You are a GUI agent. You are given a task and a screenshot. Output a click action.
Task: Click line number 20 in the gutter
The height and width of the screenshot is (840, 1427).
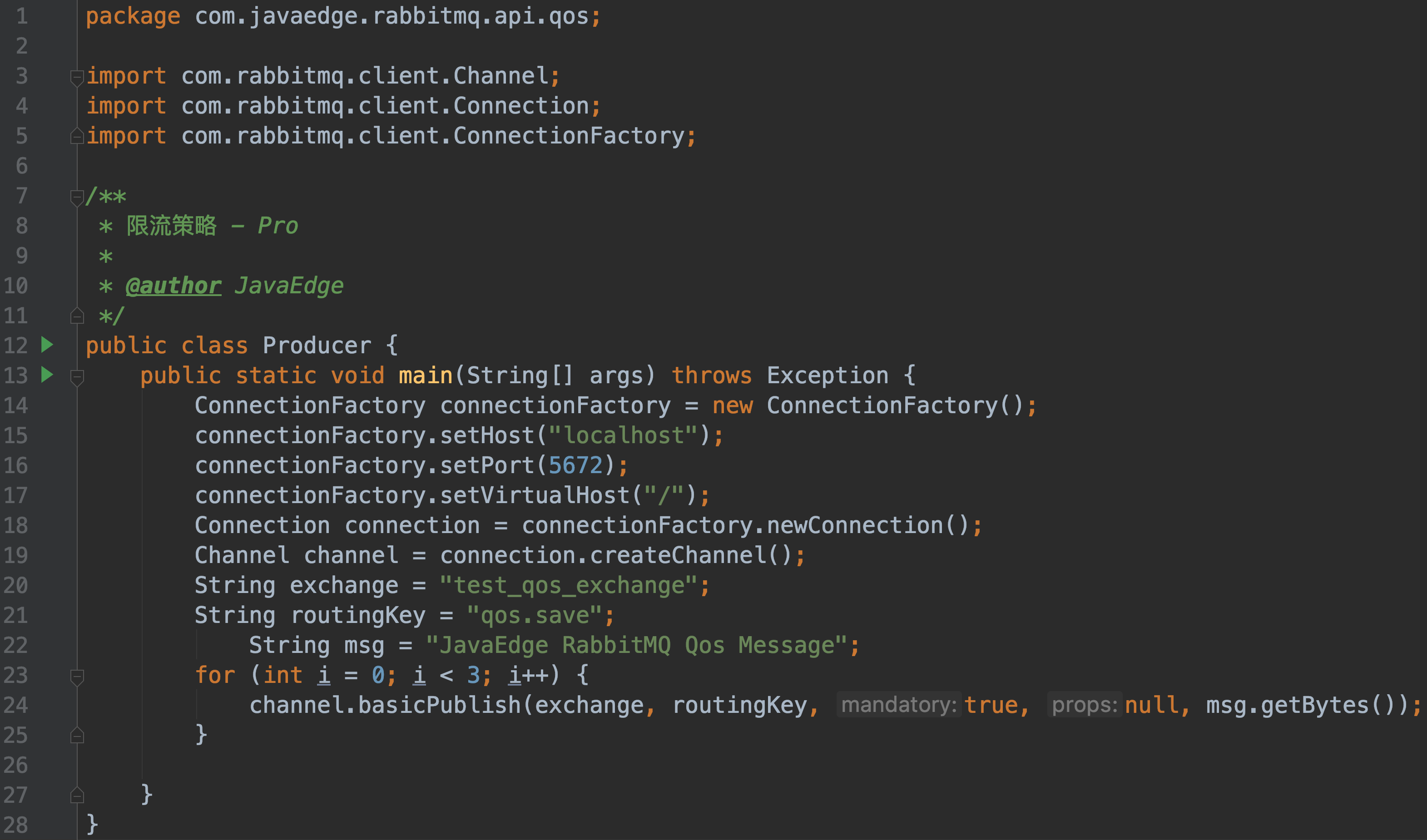click(x=16, y=585)
